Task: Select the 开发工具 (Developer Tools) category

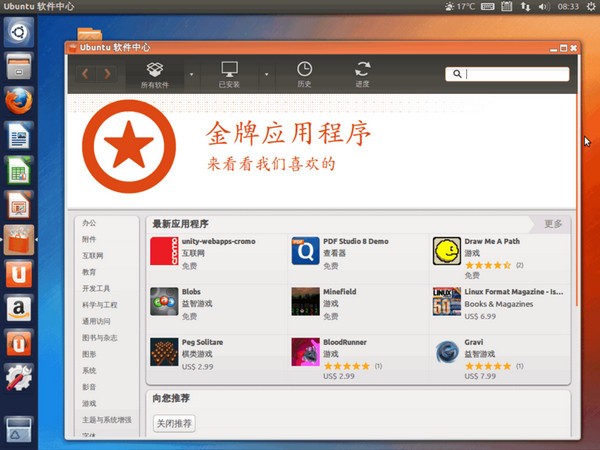Action: pyautogui.click(x=96, y=289)
